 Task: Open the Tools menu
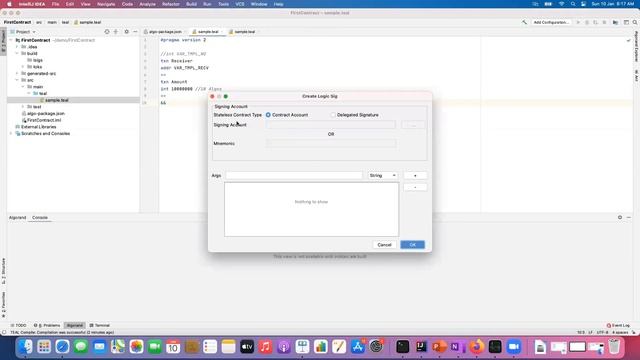pyautogui.click(x=223, y=4)
